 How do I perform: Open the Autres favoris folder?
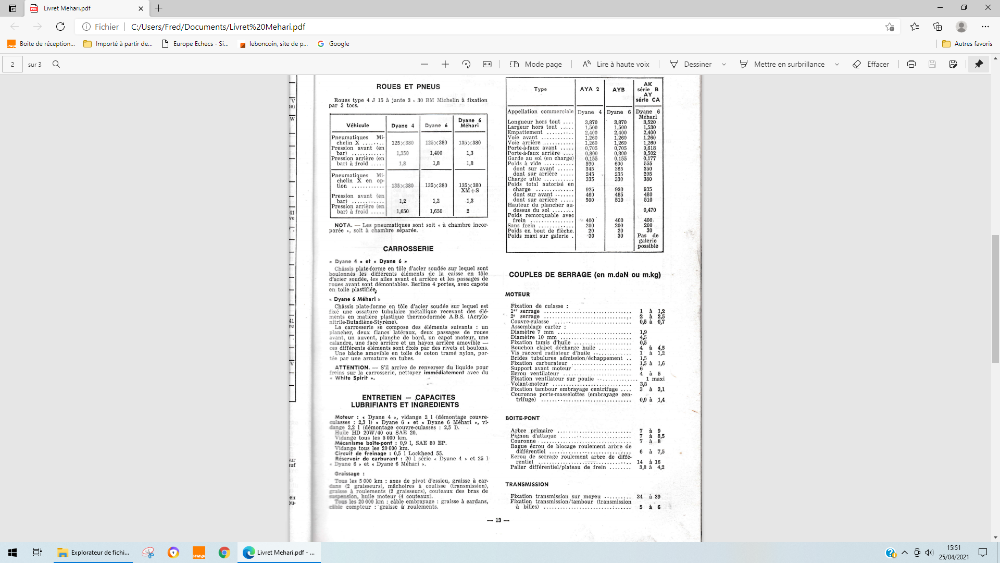(x=967, y=44)
